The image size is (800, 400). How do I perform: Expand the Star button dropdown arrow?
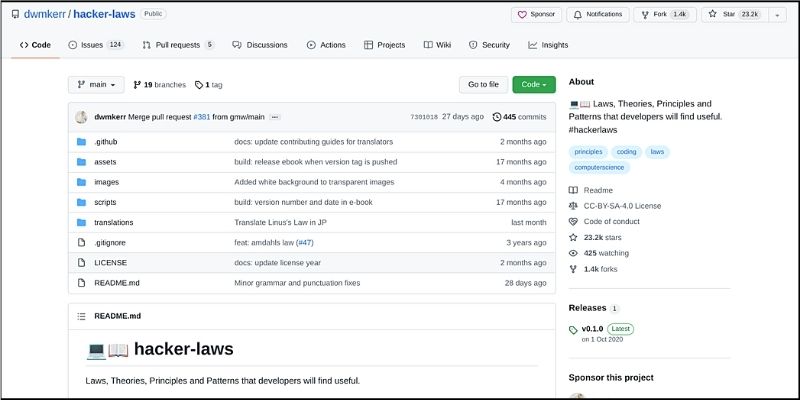click(x=777, y=15)
